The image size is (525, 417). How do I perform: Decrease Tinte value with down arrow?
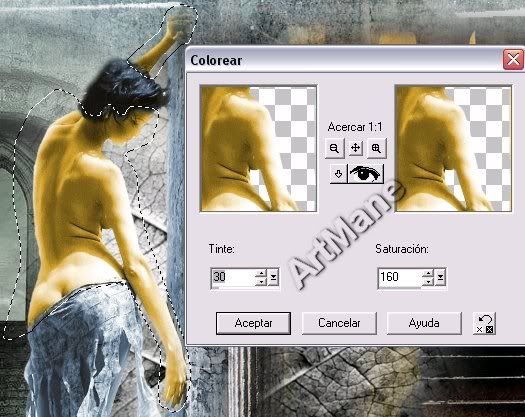pos(261,282)
